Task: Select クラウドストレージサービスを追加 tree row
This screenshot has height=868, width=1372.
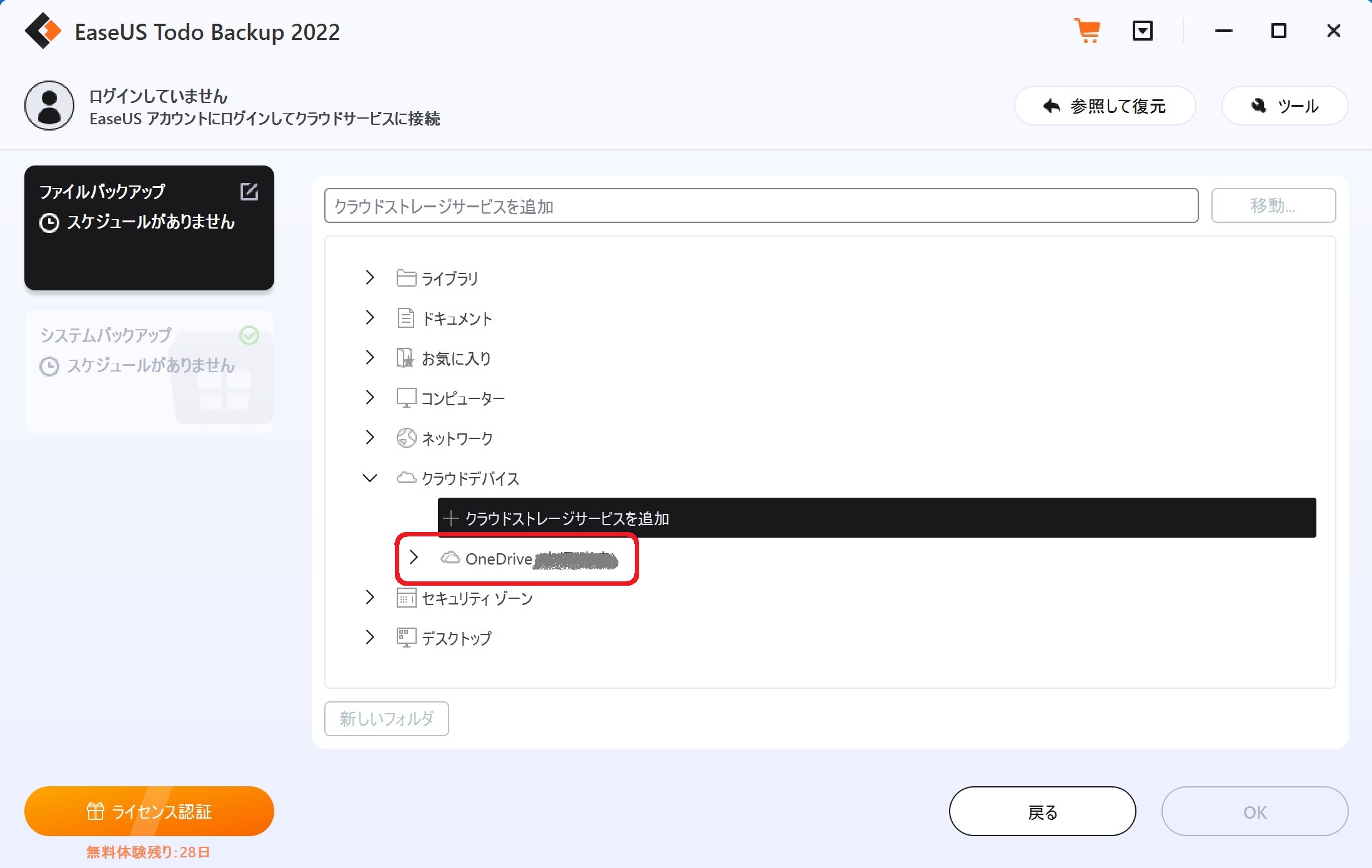Action: (877, 518)
